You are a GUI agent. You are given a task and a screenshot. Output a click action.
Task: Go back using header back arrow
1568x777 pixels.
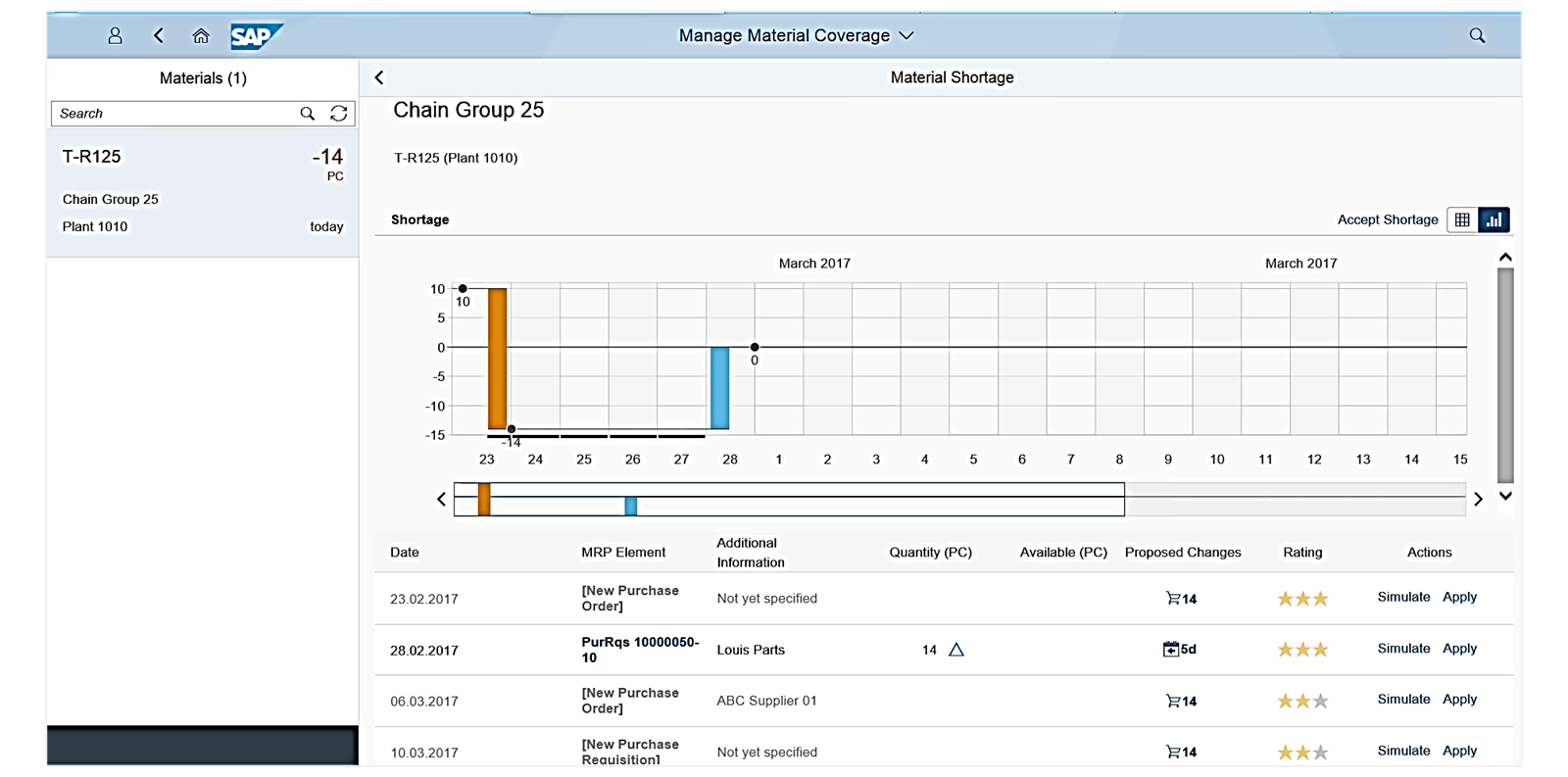pyautogui.click(x=159, y=36)
